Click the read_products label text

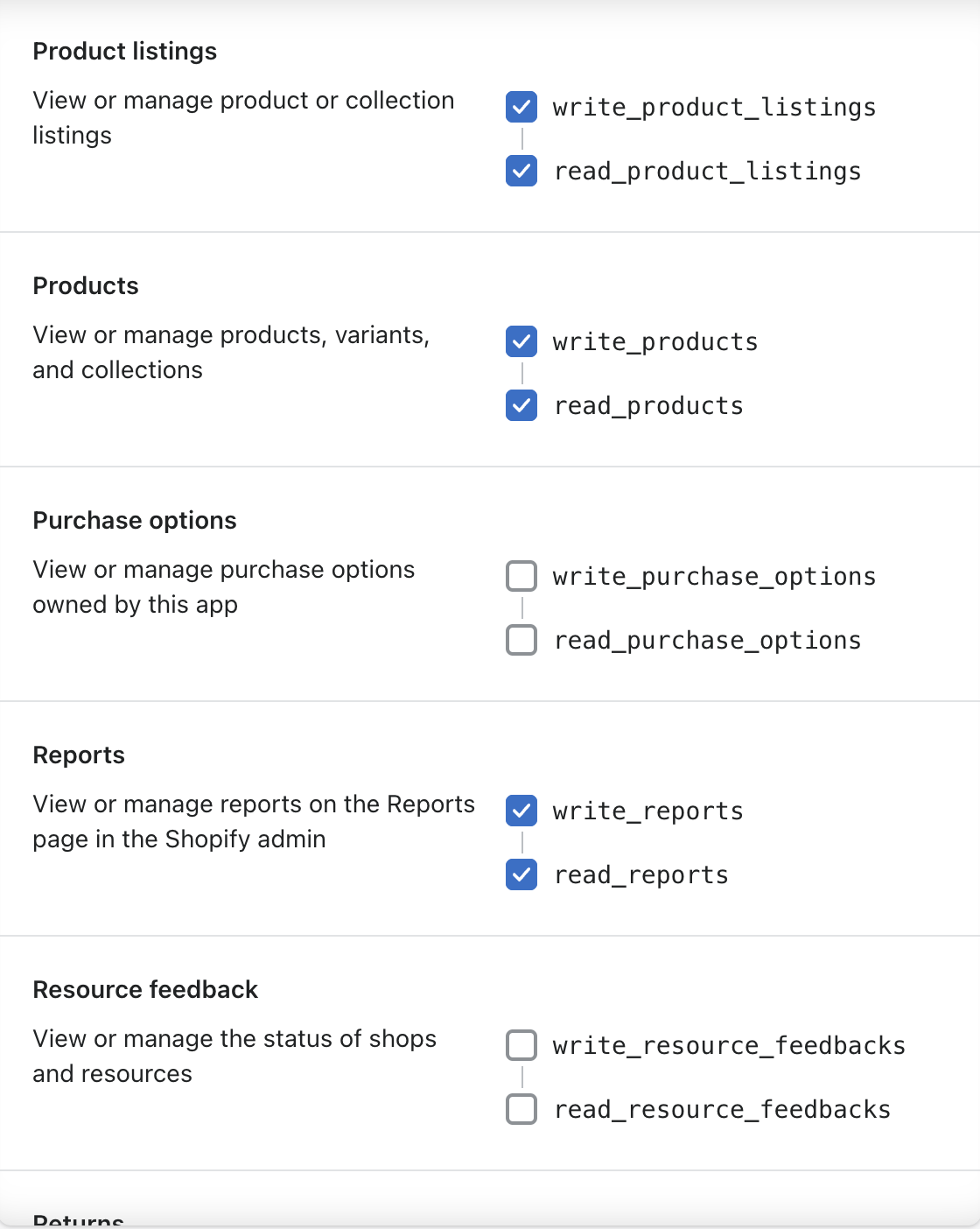pyautogui.click(x=648, y=406)
